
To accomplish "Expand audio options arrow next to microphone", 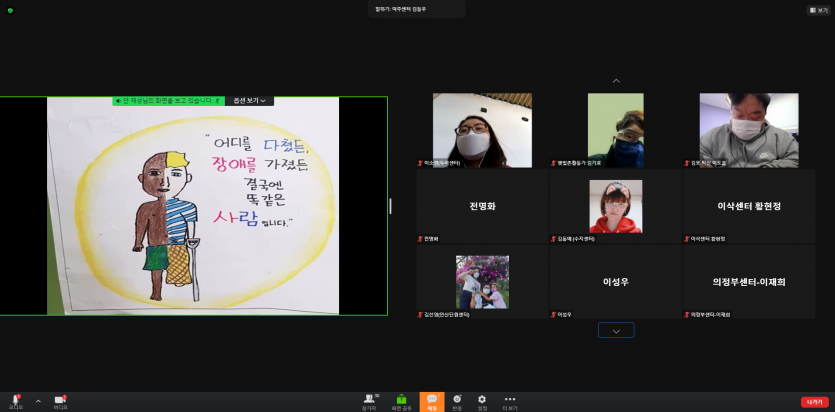I will pyautogui.click(x=38, y=400).
